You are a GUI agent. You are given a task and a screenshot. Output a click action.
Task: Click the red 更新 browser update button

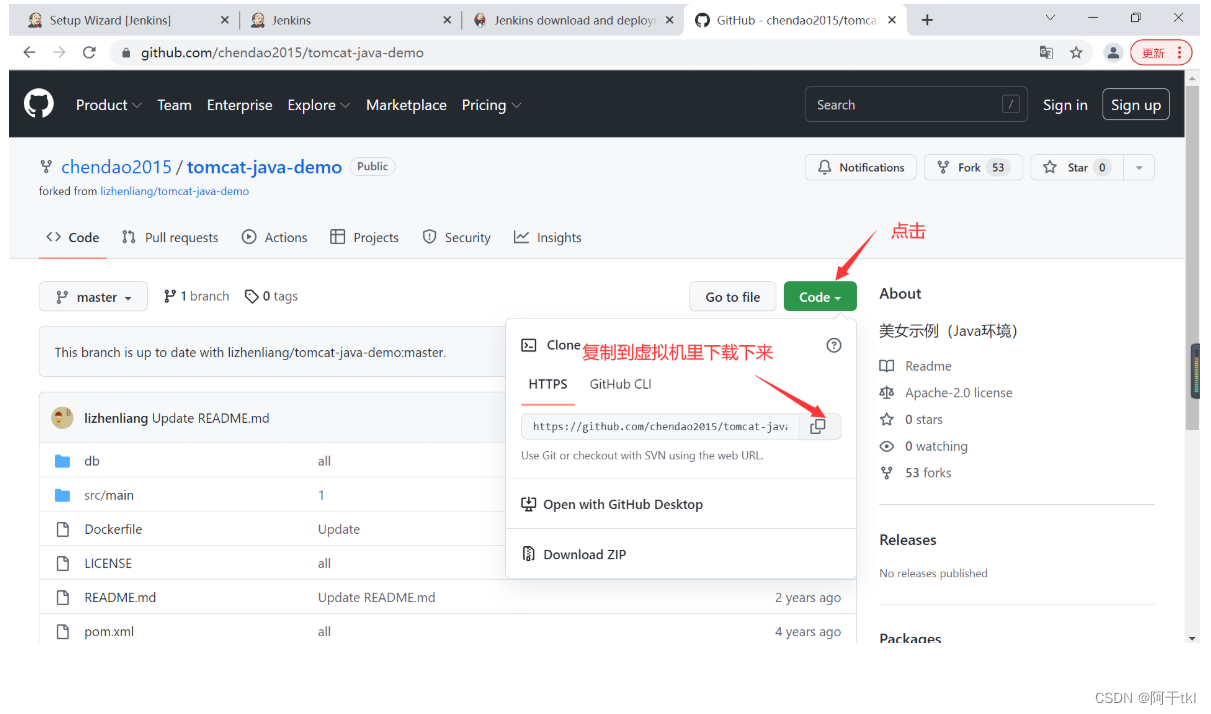point(1161,53)
